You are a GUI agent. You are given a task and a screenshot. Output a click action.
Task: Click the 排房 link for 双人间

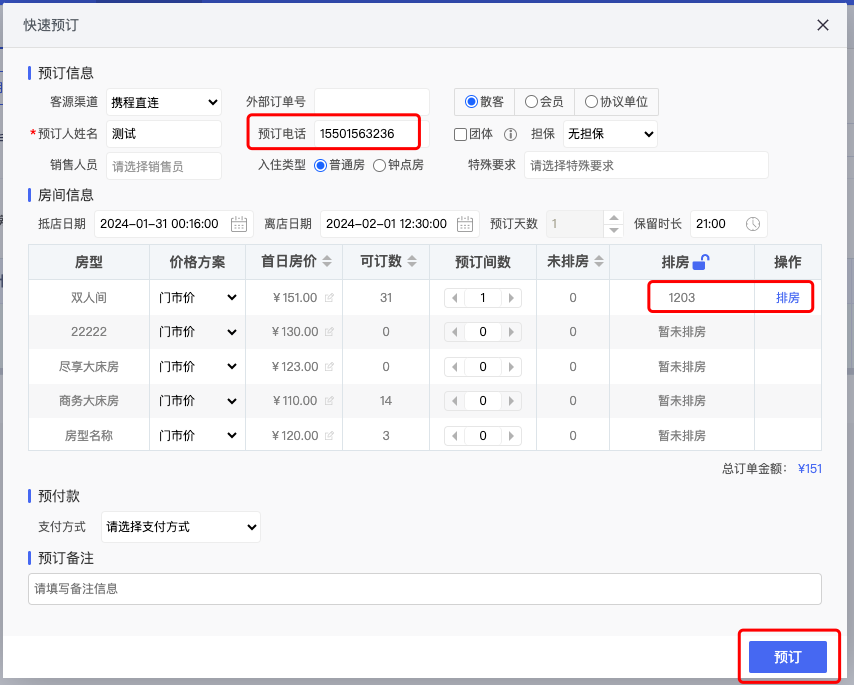(x=788, y=298)
